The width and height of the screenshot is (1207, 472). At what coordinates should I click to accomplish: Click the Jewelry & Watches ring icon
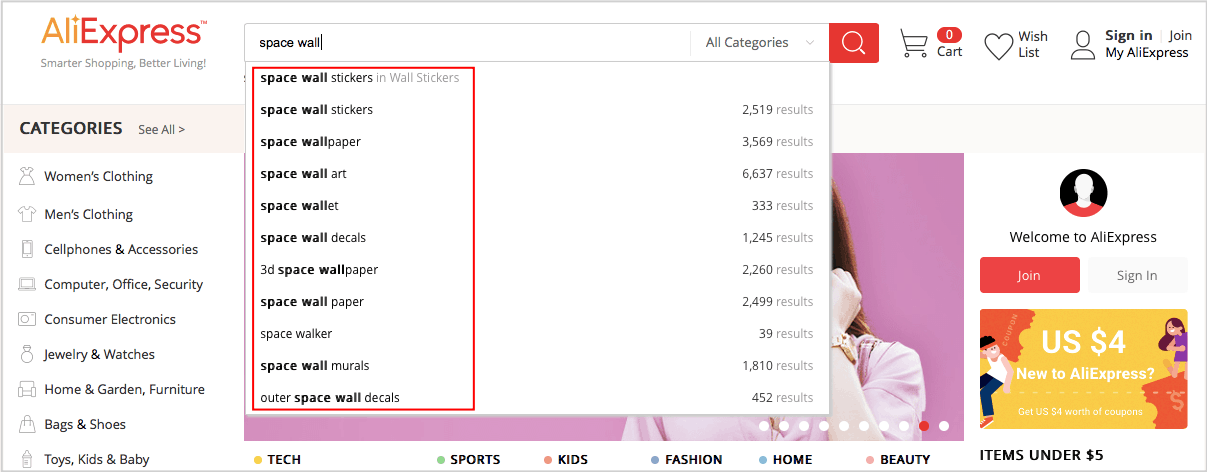(27, 355)
